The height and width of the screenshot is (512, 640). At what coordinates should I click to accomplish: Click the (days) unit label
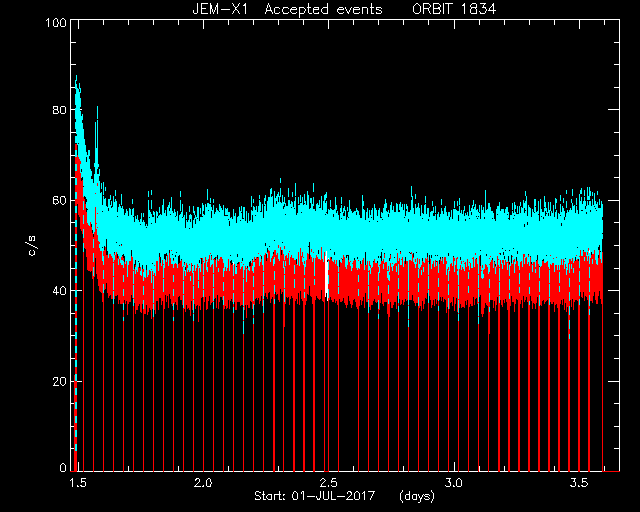(x=417, y=496)
